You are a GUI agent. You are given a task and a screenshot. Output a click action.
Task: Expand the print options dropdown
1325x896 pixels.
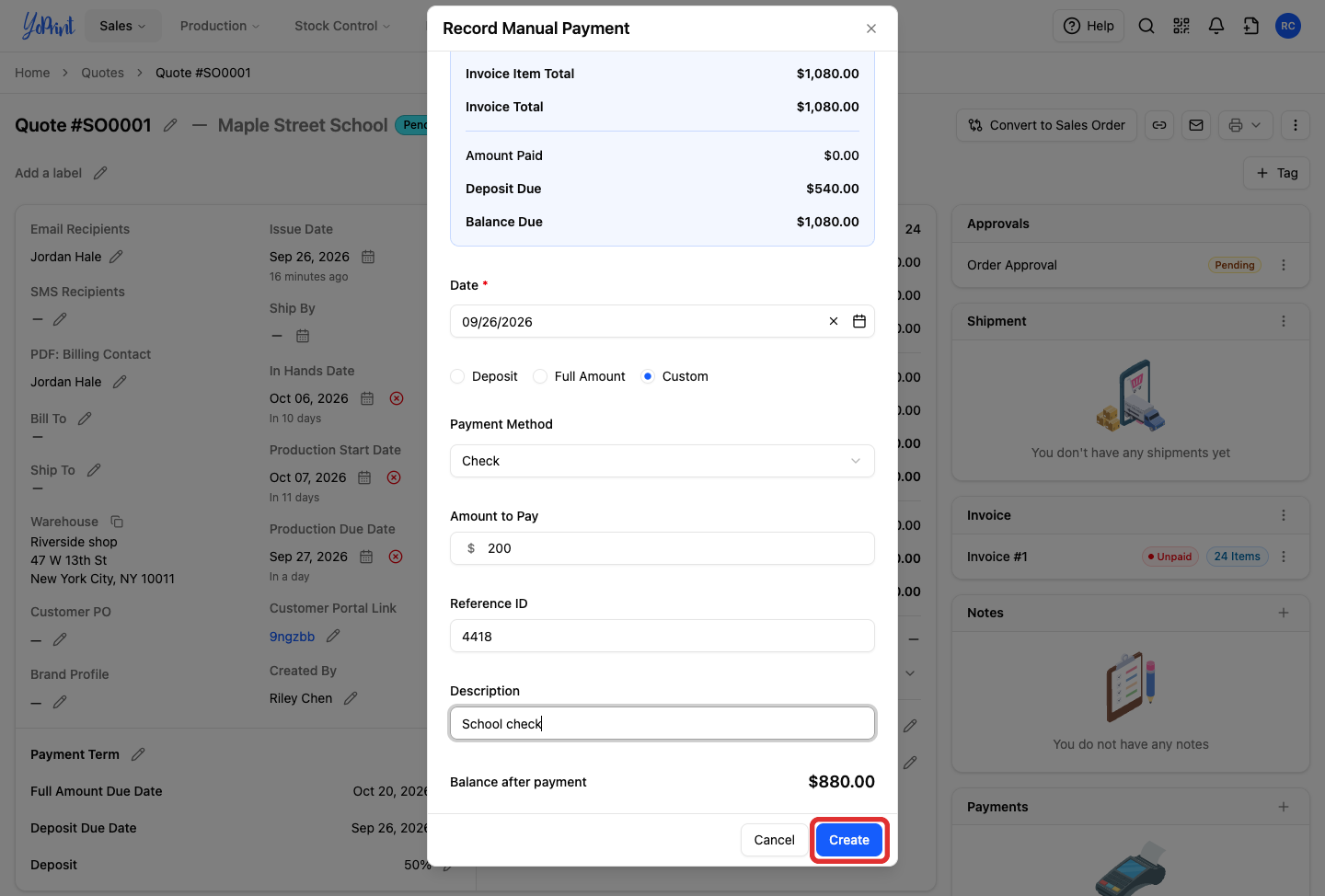point(1246,125)
